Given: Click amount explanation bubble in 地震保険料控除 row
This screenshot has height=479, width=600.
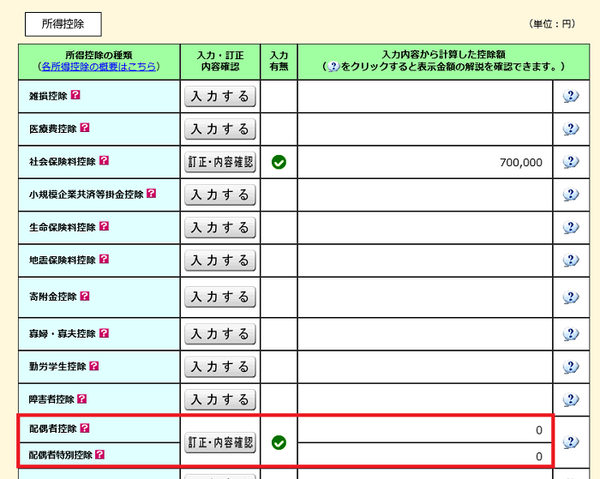Looking at the screenshot, I should (571, 261).
